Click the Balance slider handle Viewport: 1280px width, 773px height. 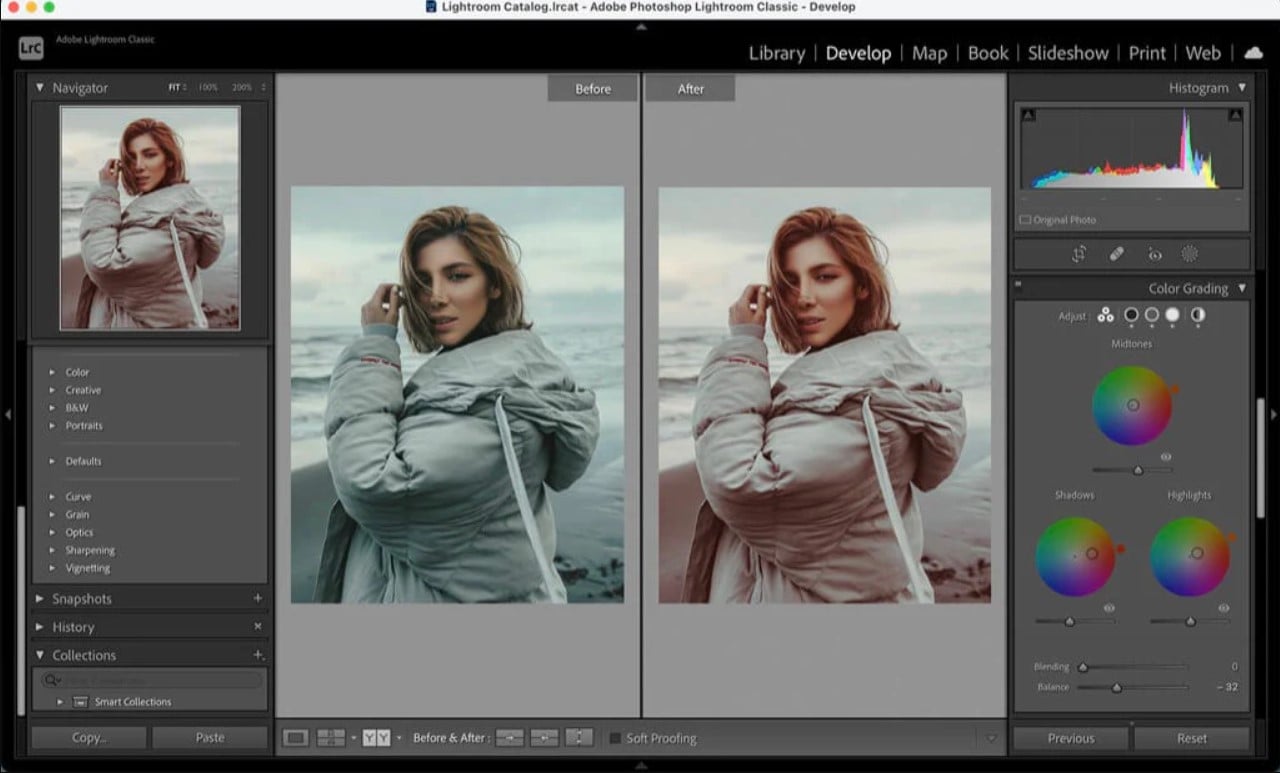coord(1117,688)
